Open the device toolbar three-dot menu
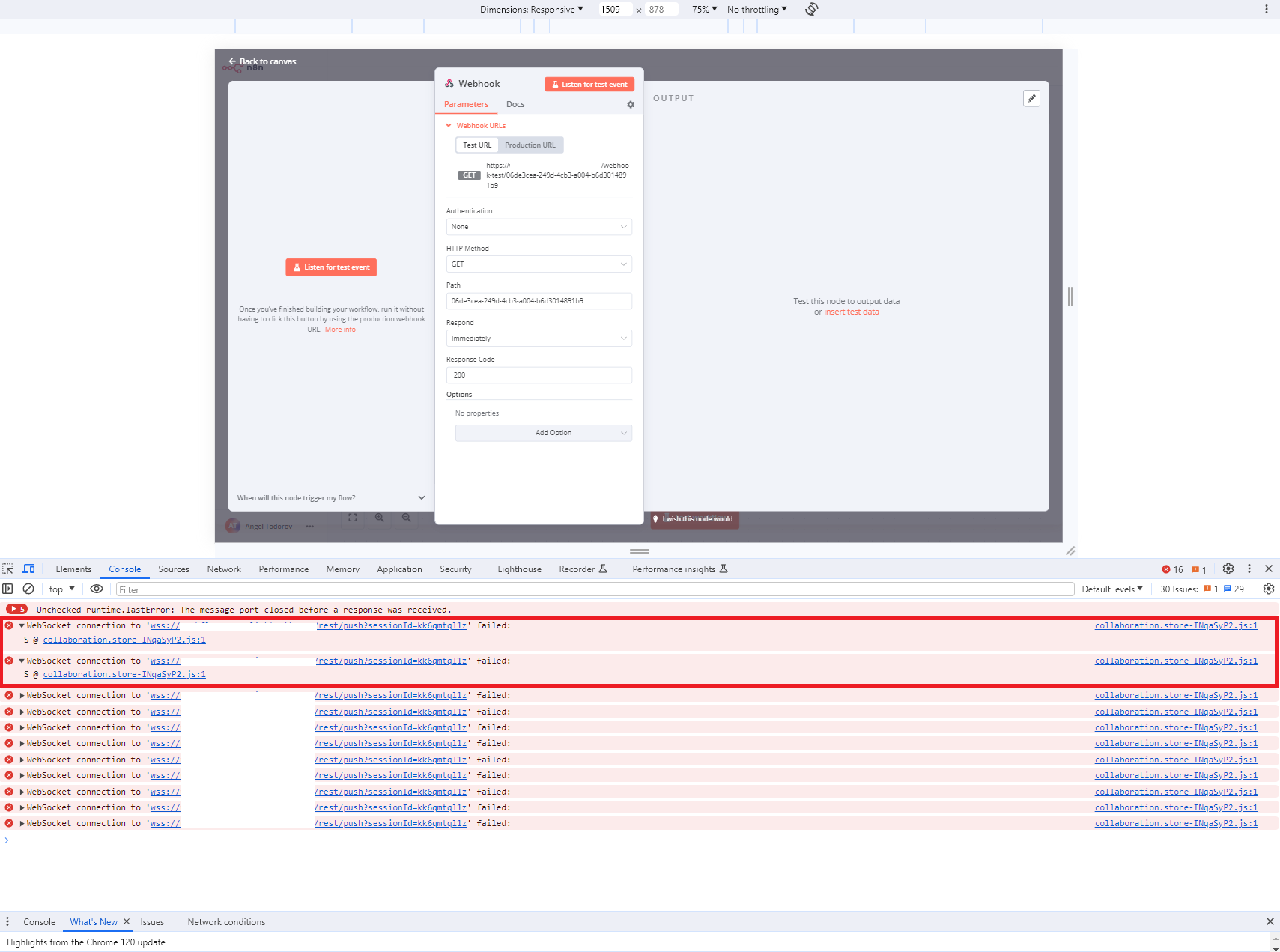The image size is (1280, 952). [x=1267, y=9]
